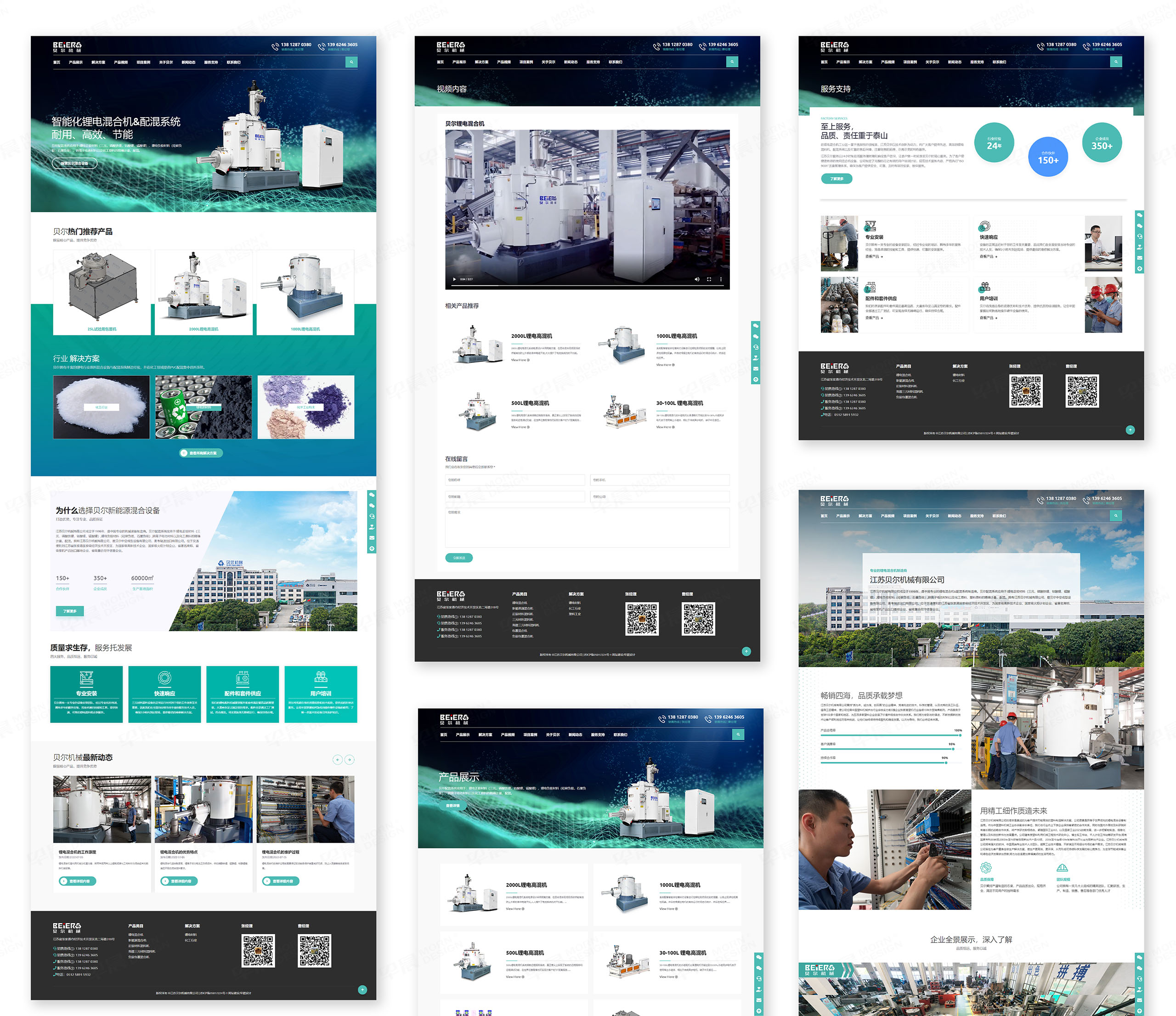Click the video player progress bar
This screenshot has width=1176, height=1016.
(x=587, y=285)
